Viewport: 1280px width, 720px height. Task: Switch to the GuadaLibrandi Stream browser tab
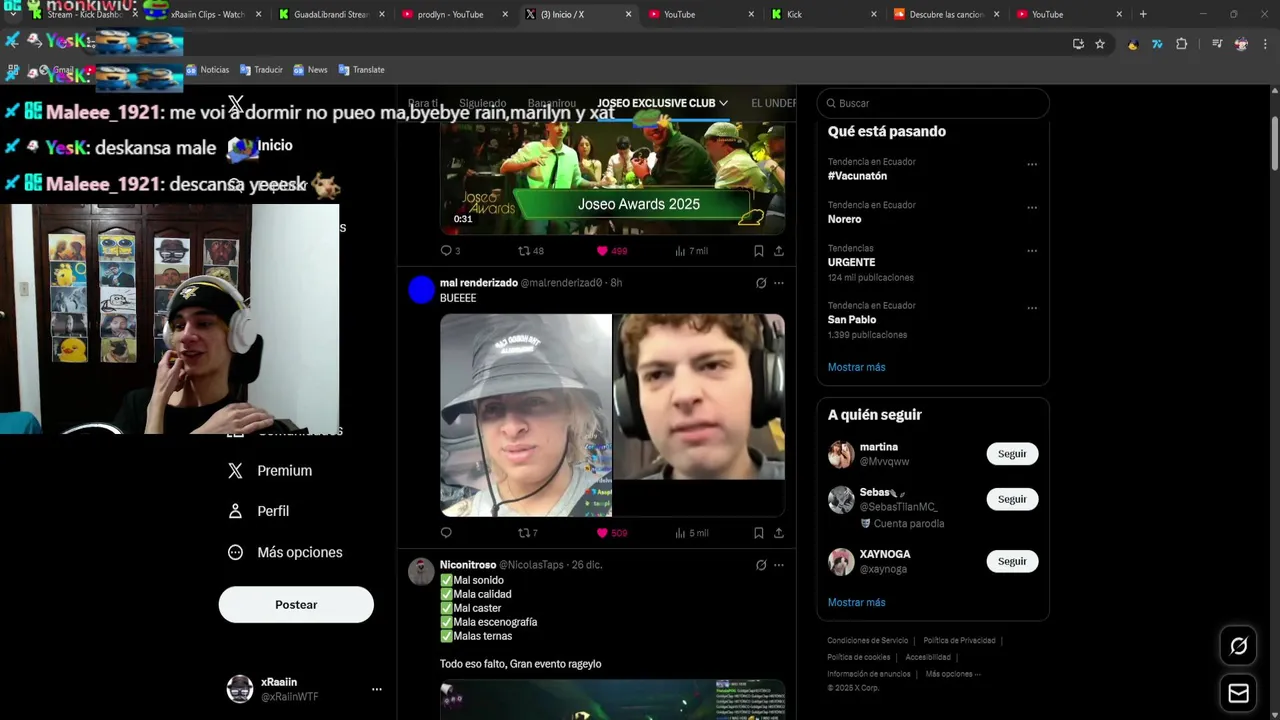(330, 14)
